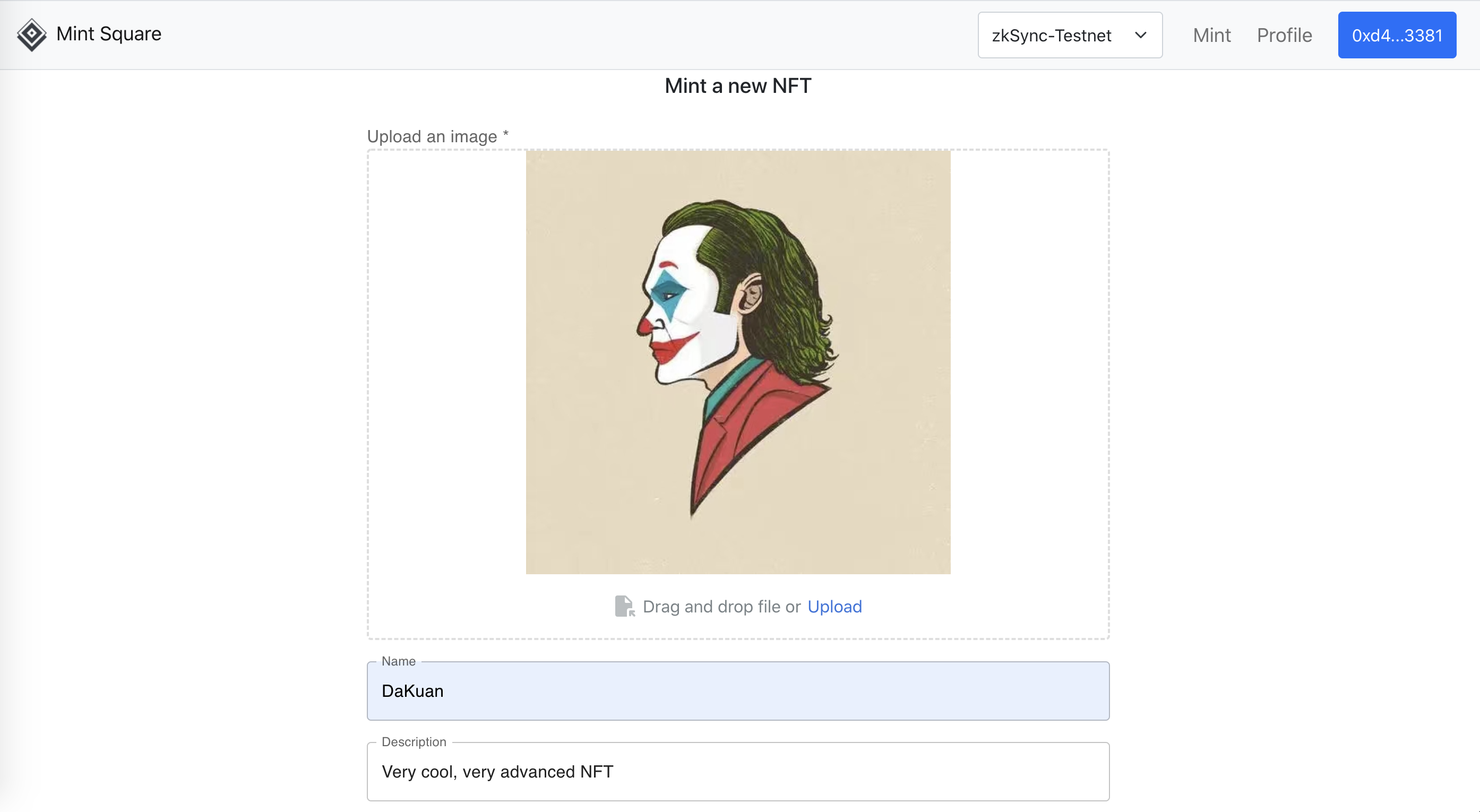
Task: Go to the Mint page in the navbar
Action: [x=1211, y=35]
